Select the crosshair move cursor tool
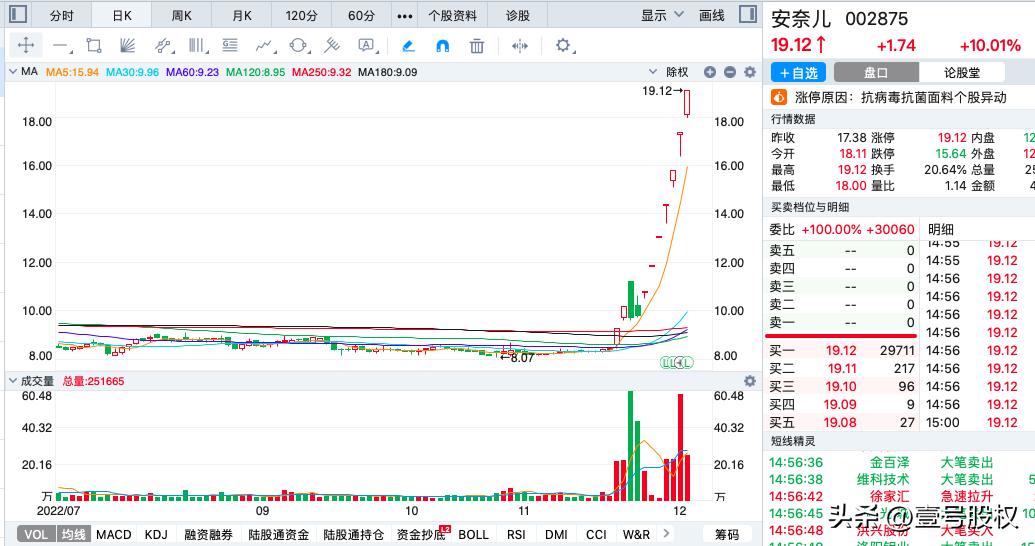 click(26, 45)
